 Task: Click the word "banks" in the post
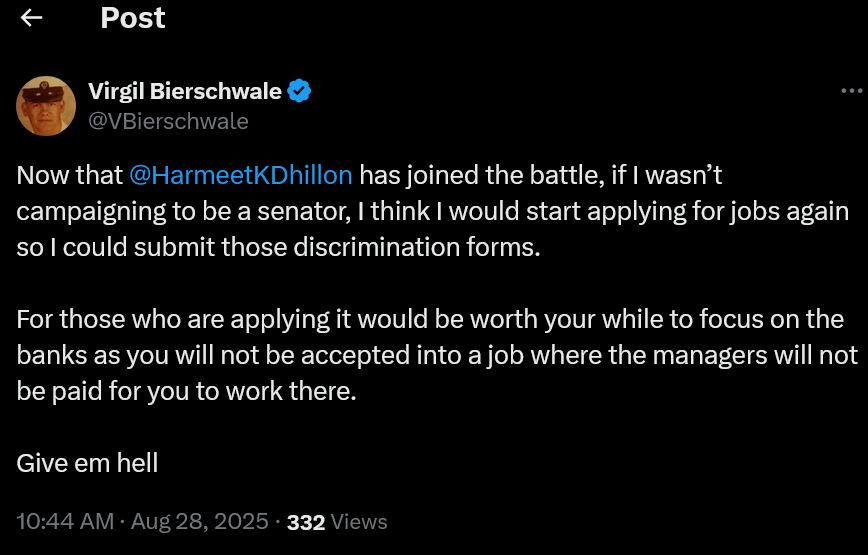pos(49,355)
